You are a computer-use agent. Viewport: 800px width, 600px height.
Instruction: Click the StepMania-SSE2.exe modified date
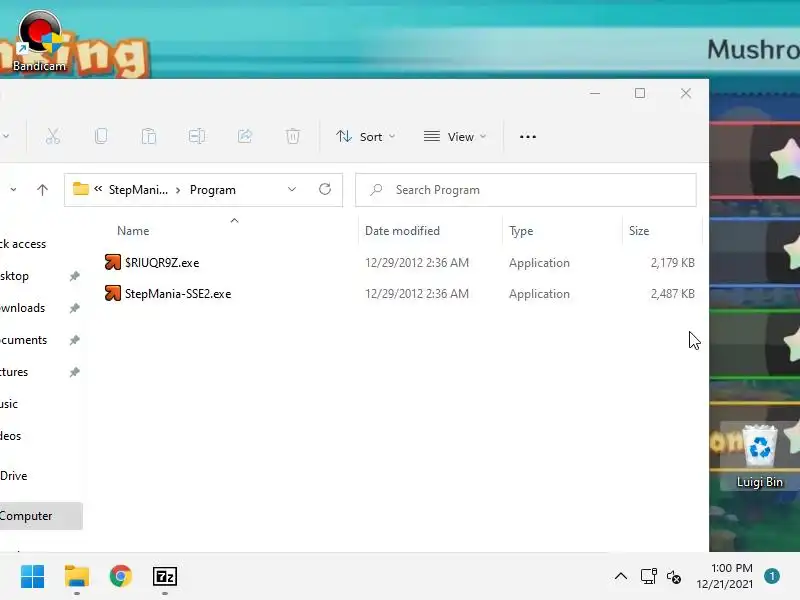click(416, 294)
